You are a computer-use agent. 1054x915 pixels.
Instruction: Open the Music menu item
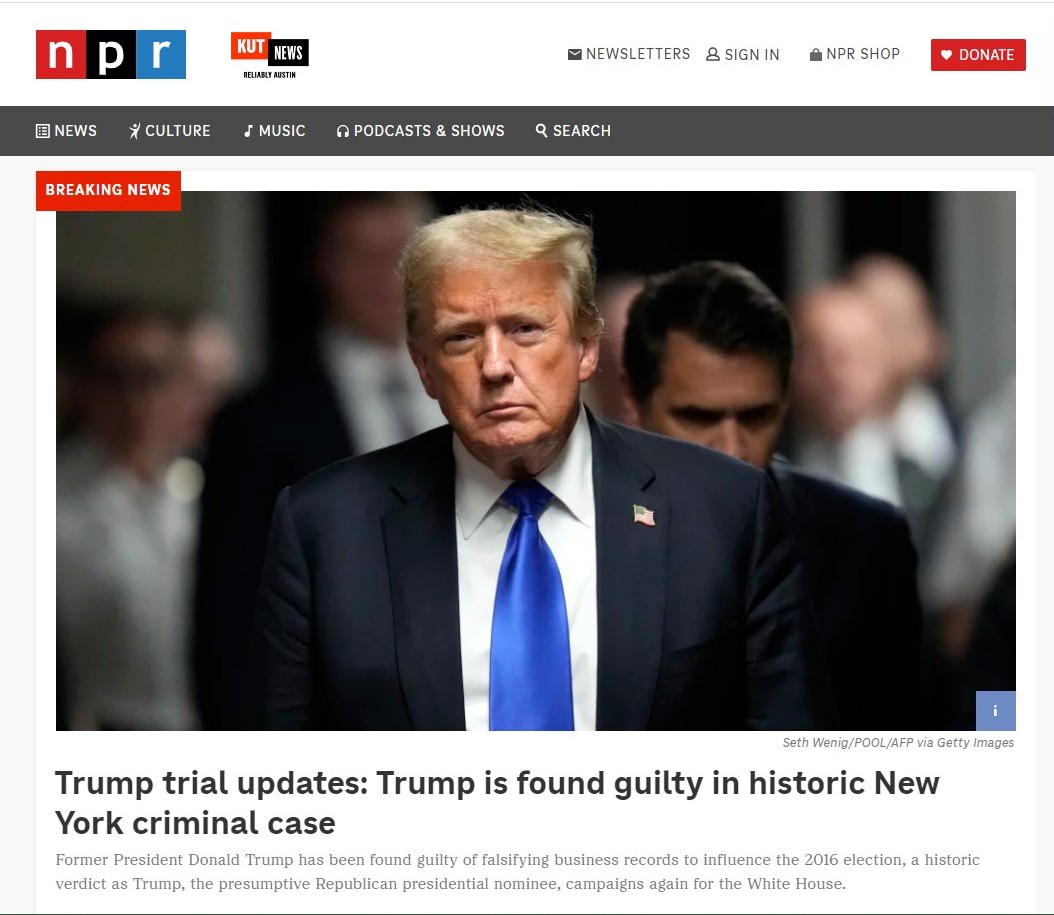275,131
